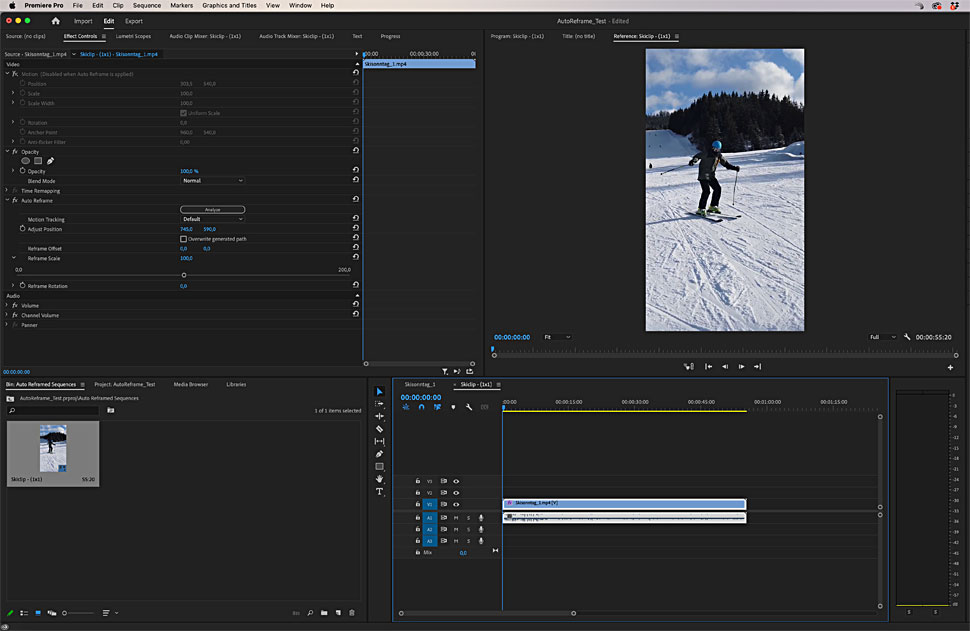Reset the Auto Reframe effect

point(356,199)
